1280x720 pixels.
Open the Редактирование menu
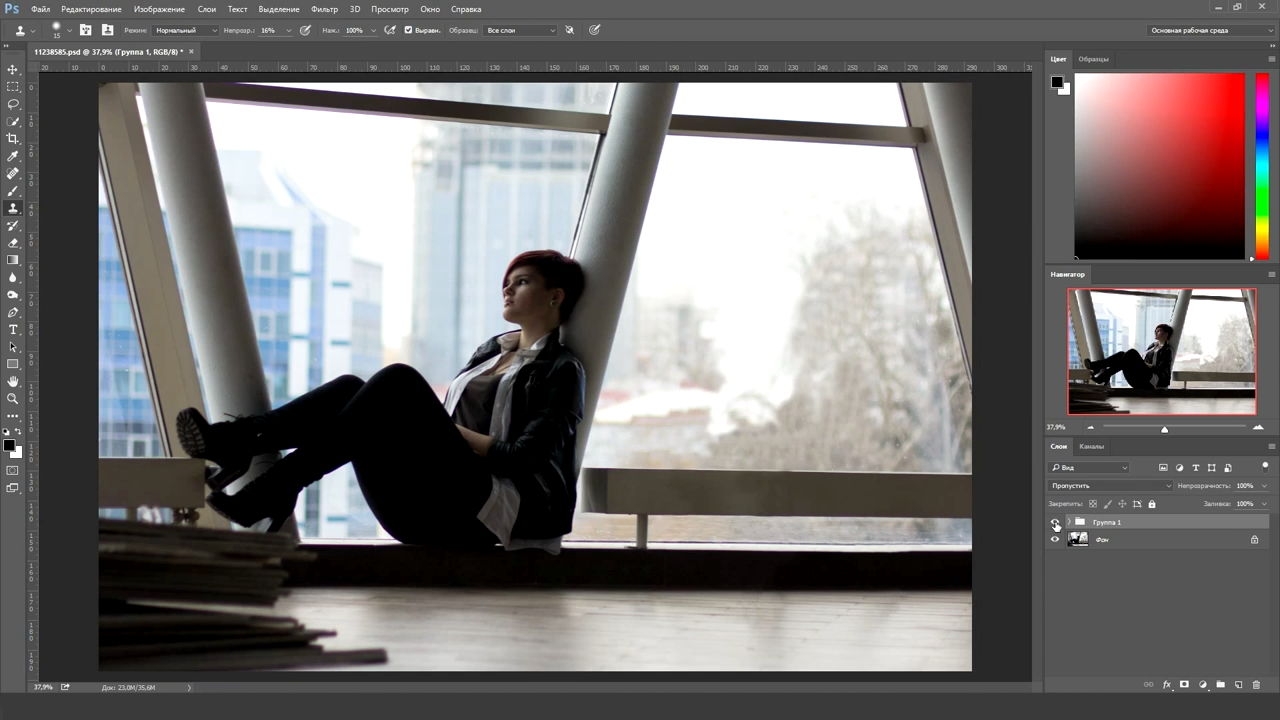(x=91, y=9)
